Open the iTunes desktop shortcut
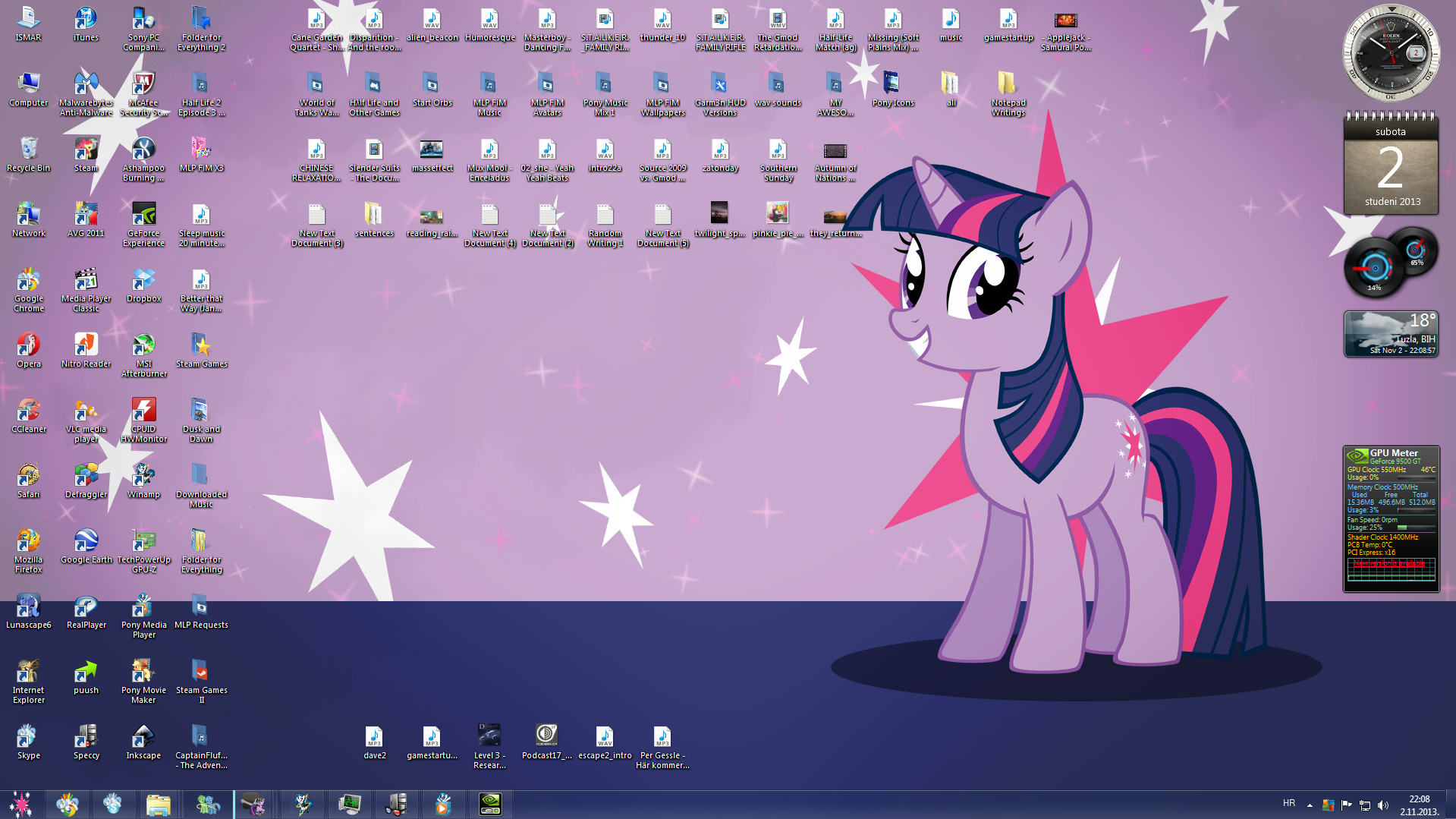Image resolution: width=1456 pixels, height=819 pixels. coord(86,25)
